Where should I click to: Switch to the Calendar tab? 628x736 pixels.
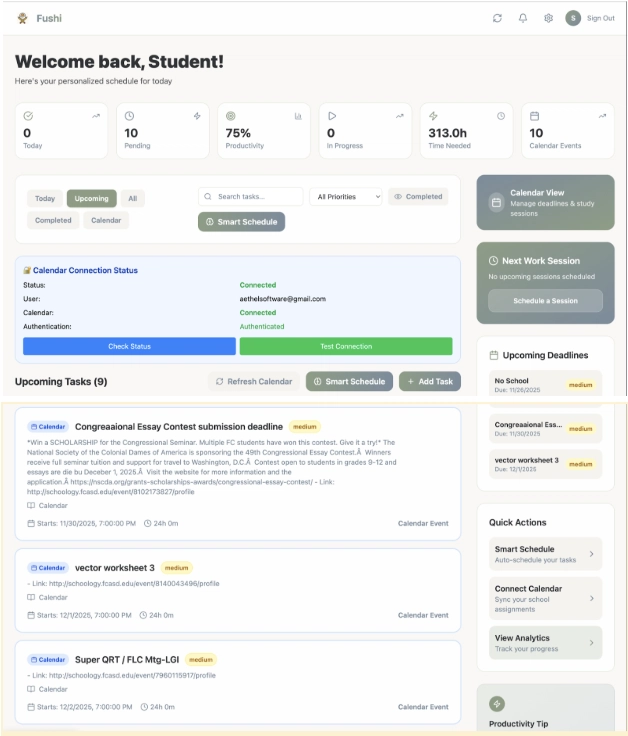pyautogui.click(x=106, y=220)
